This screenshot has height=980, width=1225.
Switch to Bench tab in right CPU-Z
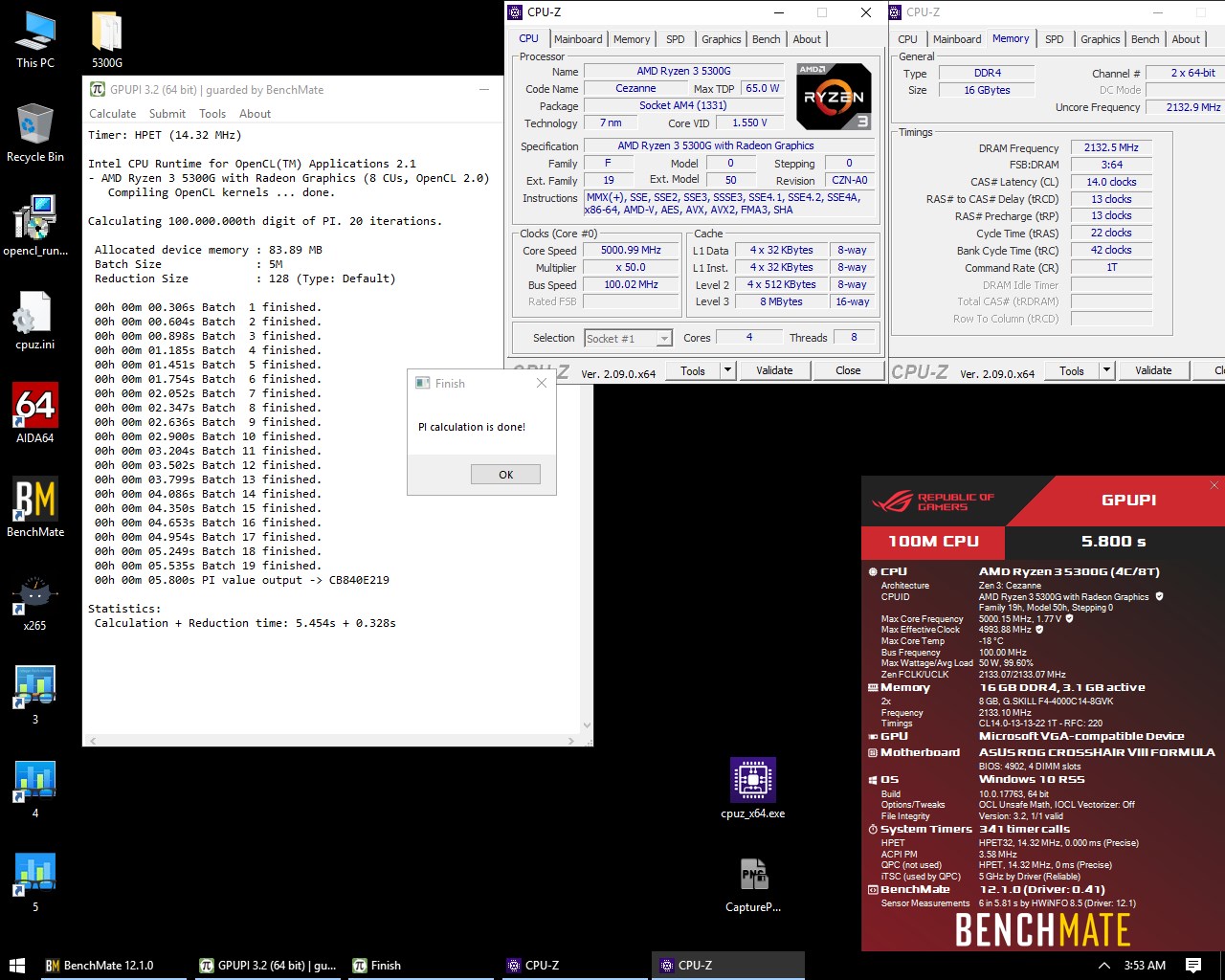[x=1145, y=39]
